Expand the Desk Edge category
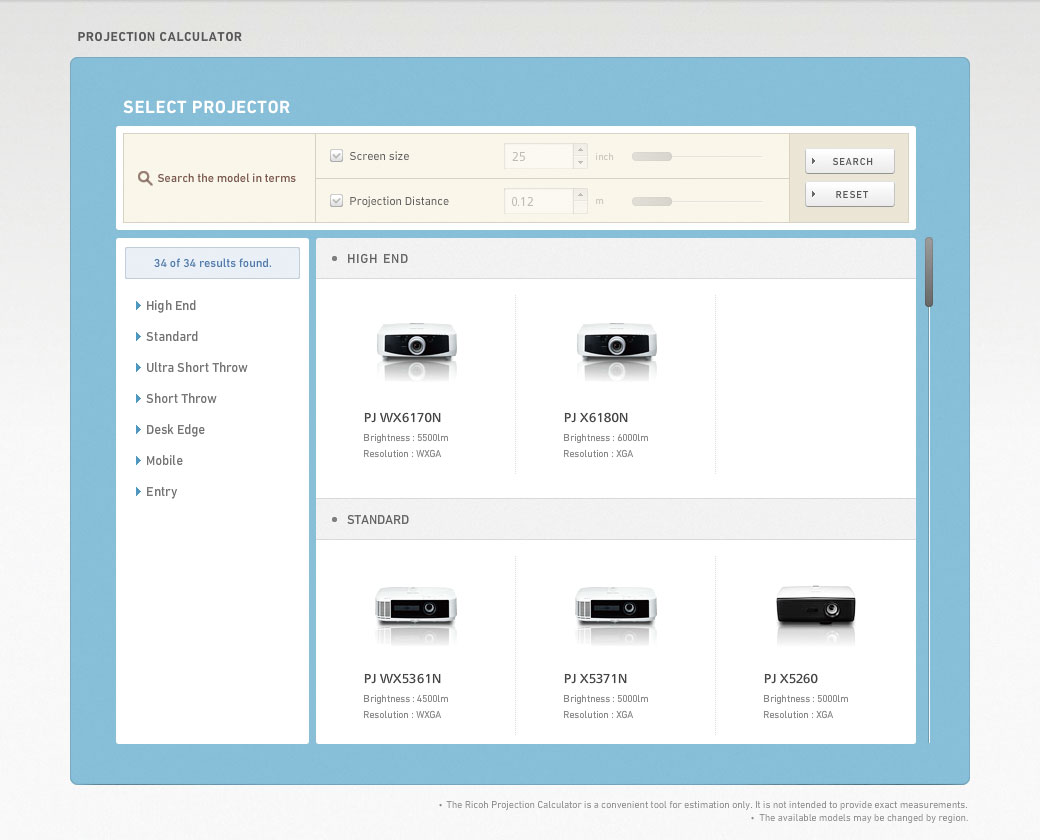 pos(175,429)
